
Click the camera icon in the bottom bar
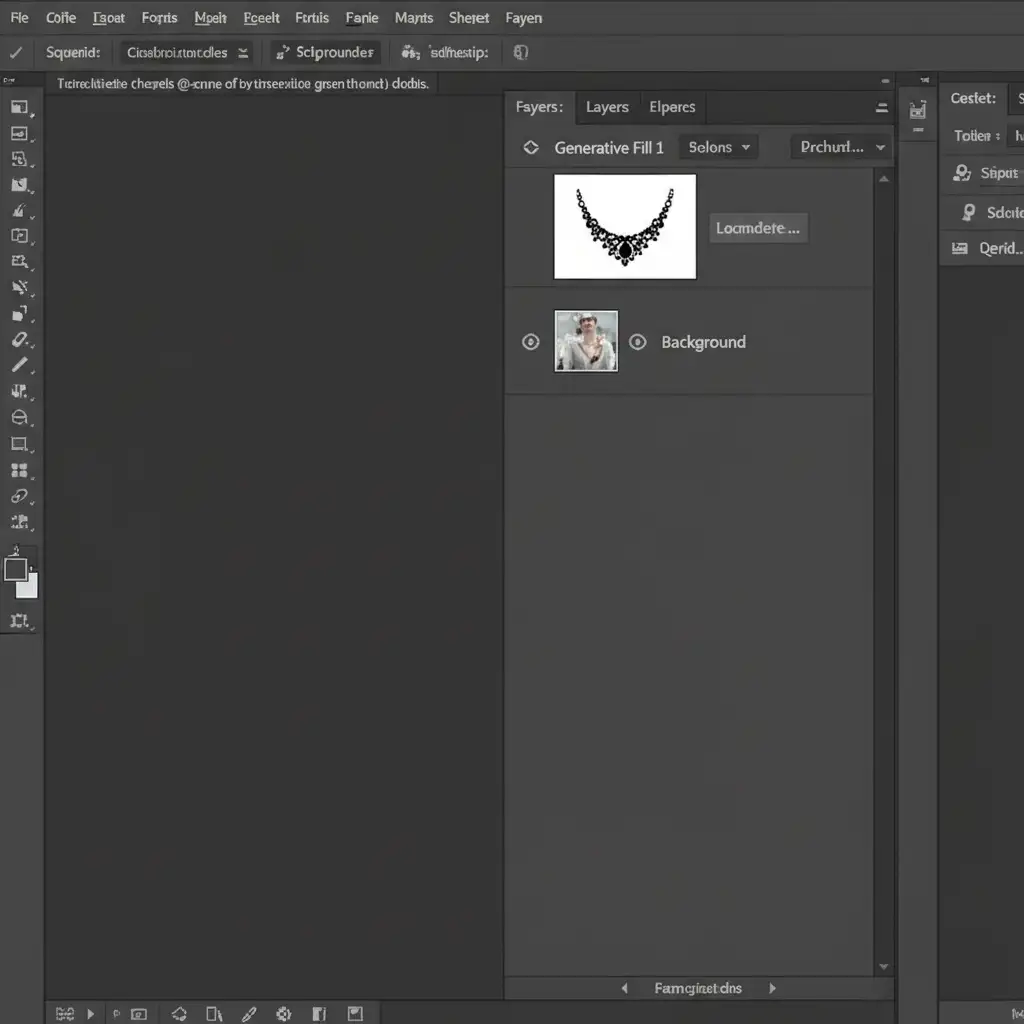[x=139, y=1014]
